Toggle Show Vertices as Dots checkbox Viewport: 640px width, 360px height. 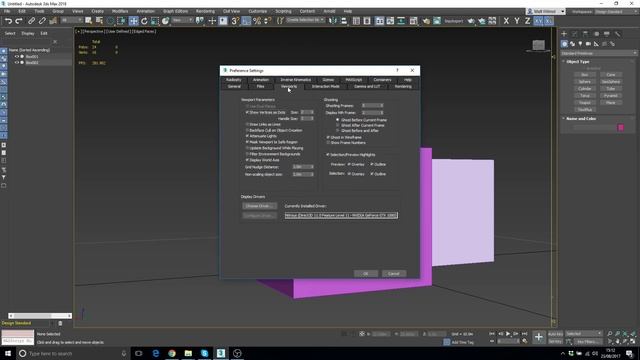pos(247,112)
